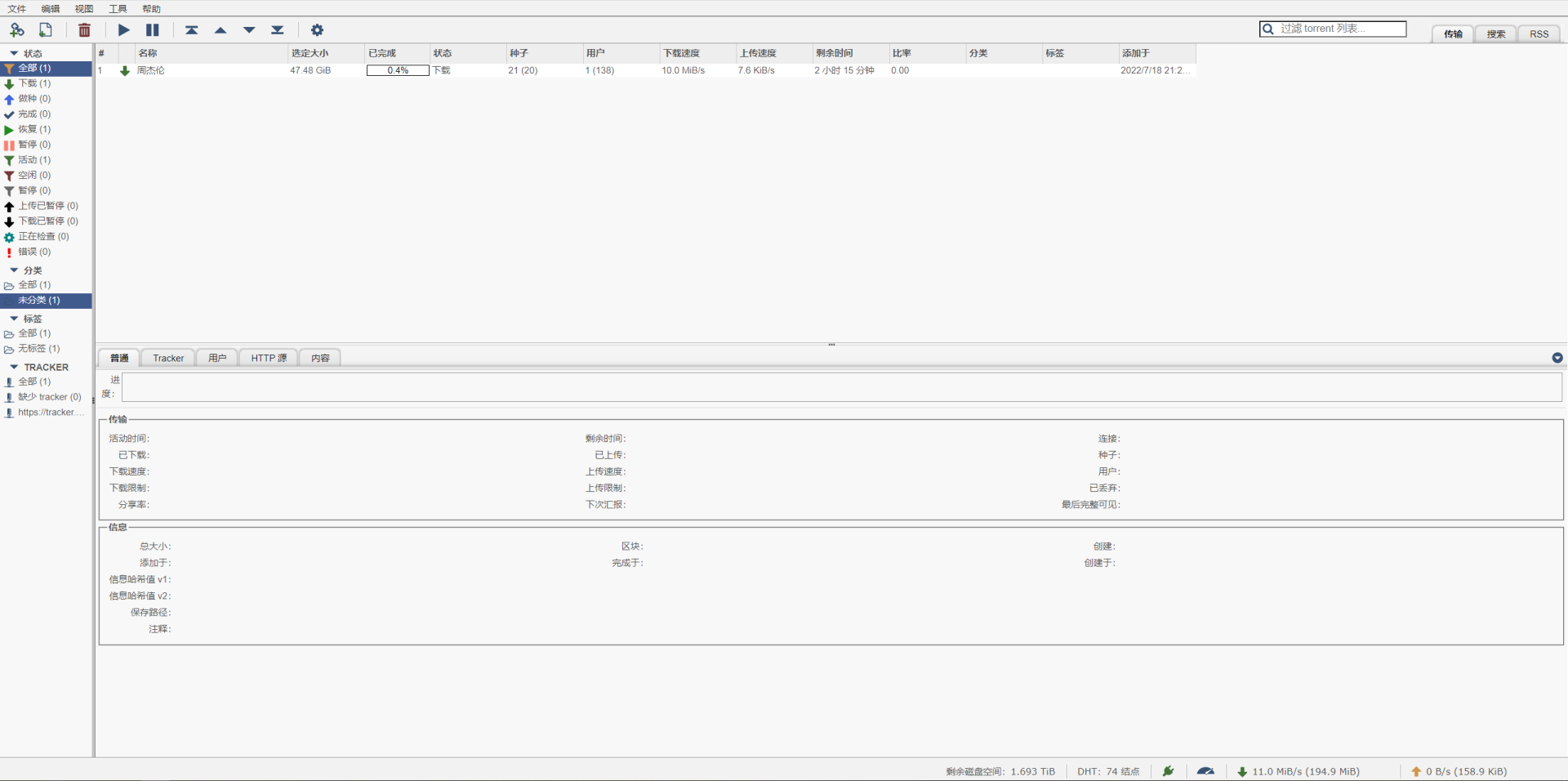Open options with the gear icon
Viewport: 1568px width, 781px height.
pos(317,30)
